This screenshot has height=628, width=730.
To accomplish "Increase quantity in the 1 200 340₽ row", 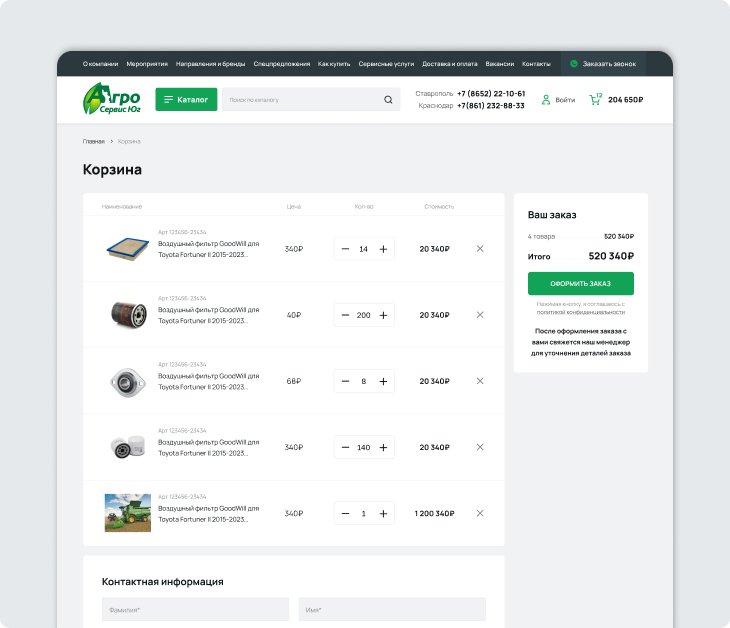I will 383,513.
